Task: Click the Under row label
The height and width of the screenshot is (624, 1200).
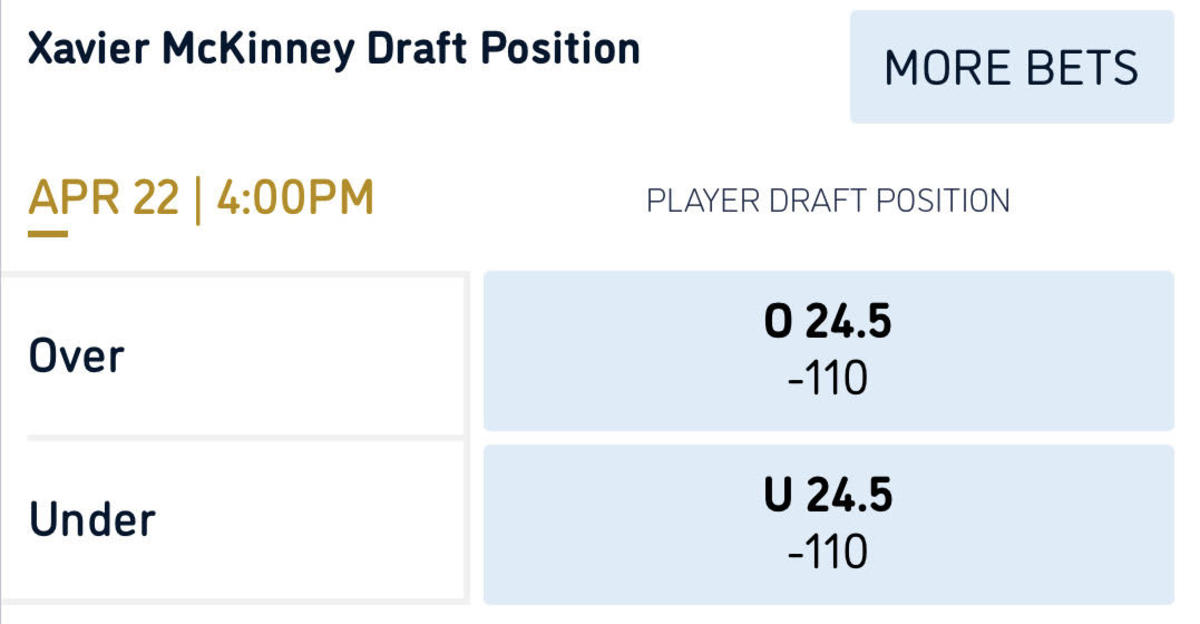Action: coord(92,520)
